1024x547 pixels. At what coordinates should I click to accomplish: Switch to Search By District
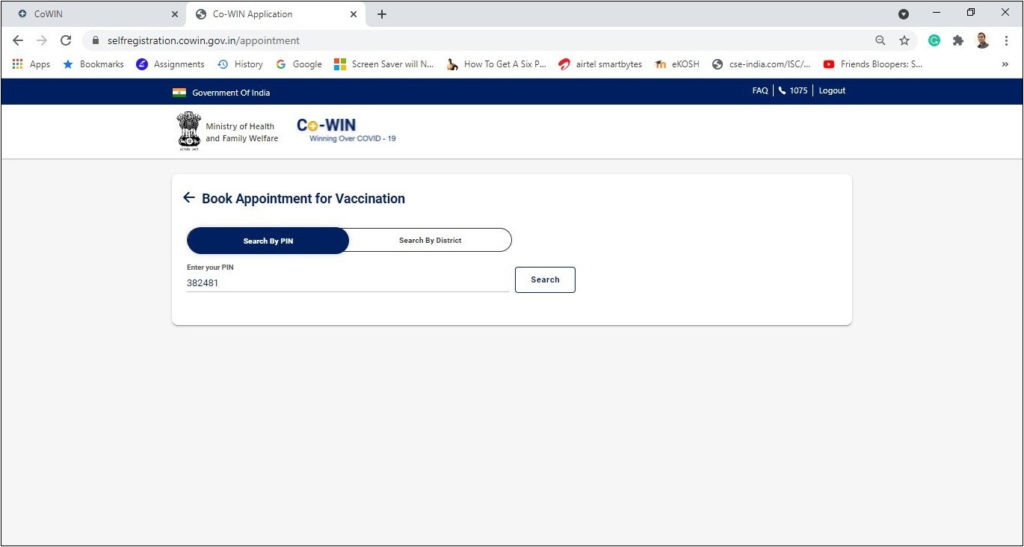click(x=430, y=241)
